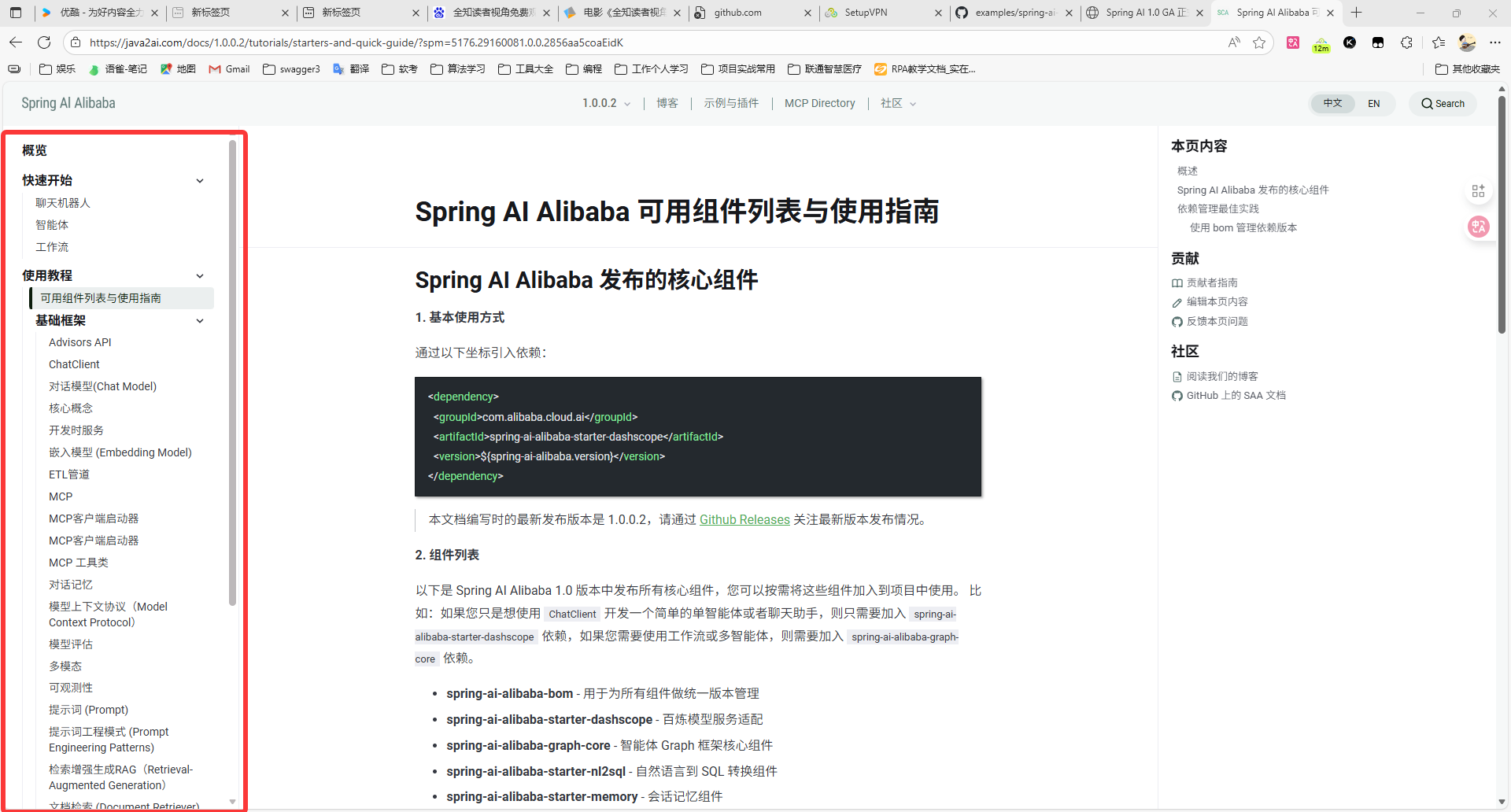Screen dimensions: 1511x812
Task: Open the 博客 navigation item
Action: (667, 103)
